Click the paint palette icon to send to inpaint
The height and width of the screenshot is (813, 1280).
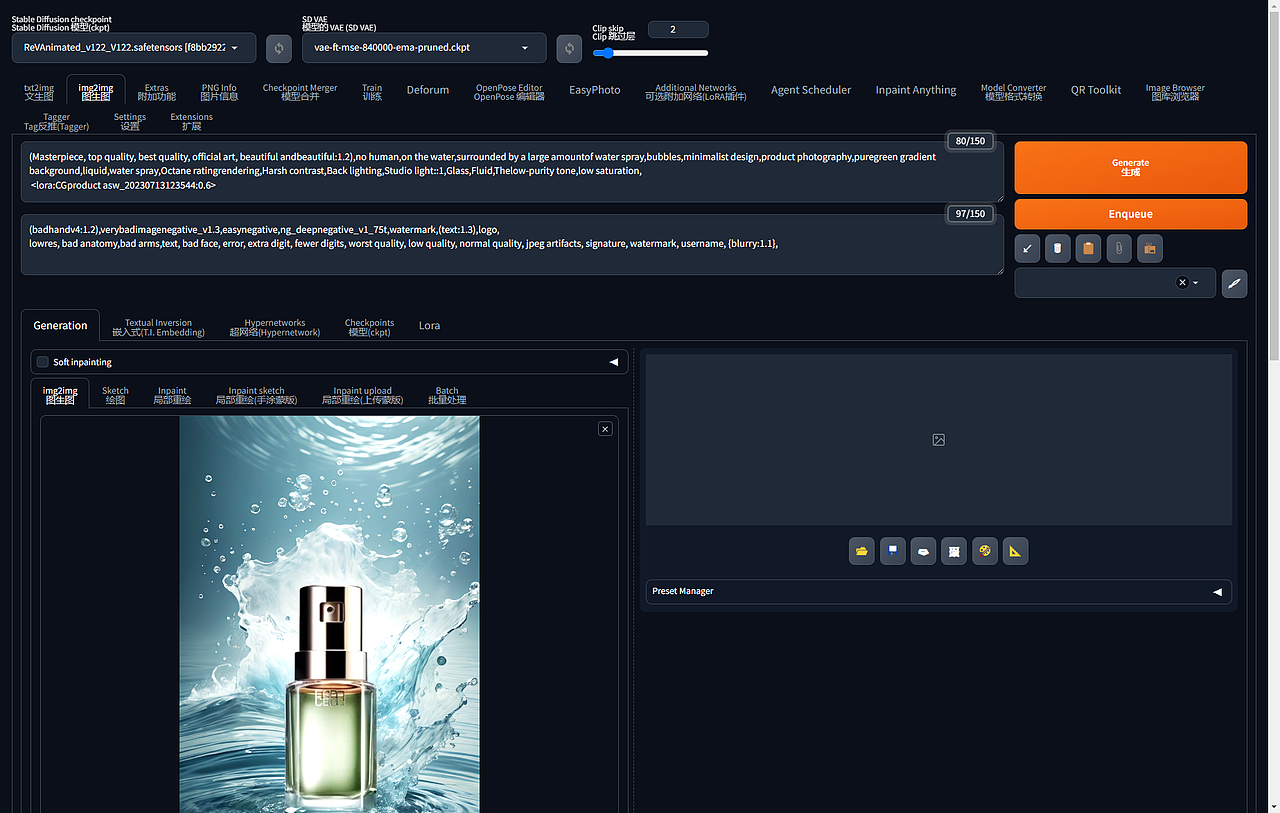pyautogui.click(x=985, y=551)
